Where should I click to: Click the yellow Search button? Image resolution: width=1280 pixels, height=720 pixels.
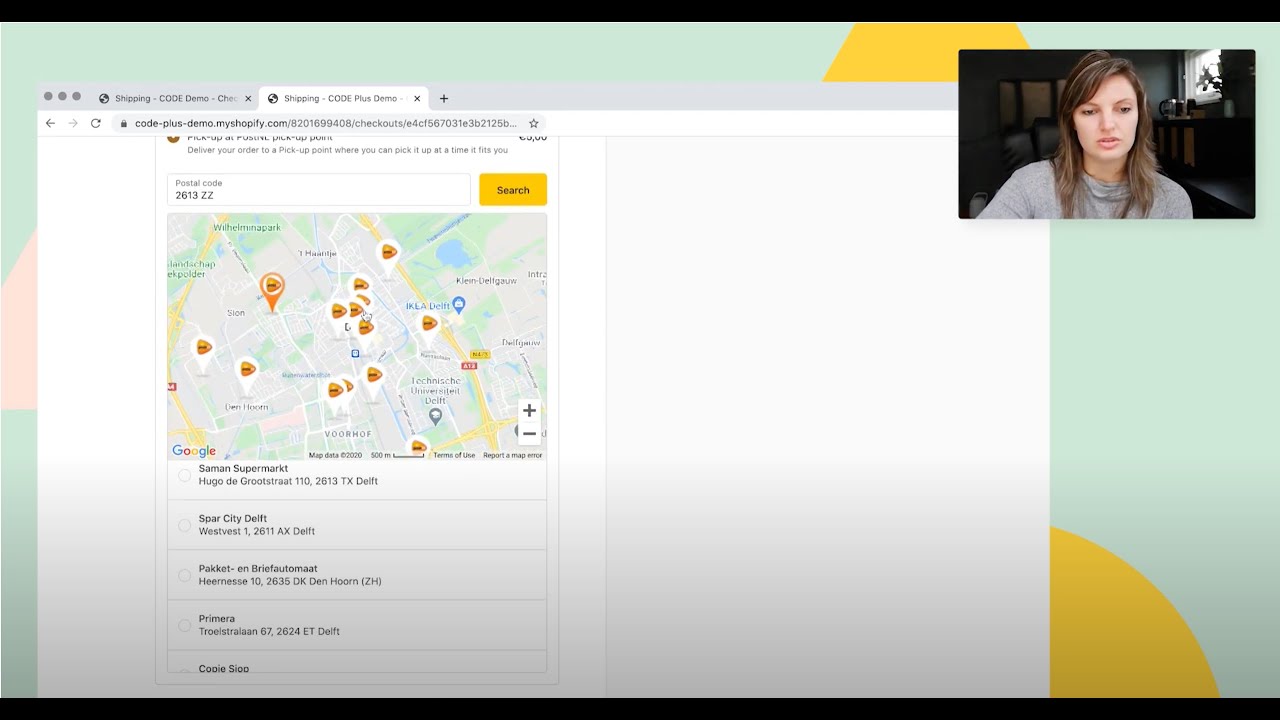512,189
